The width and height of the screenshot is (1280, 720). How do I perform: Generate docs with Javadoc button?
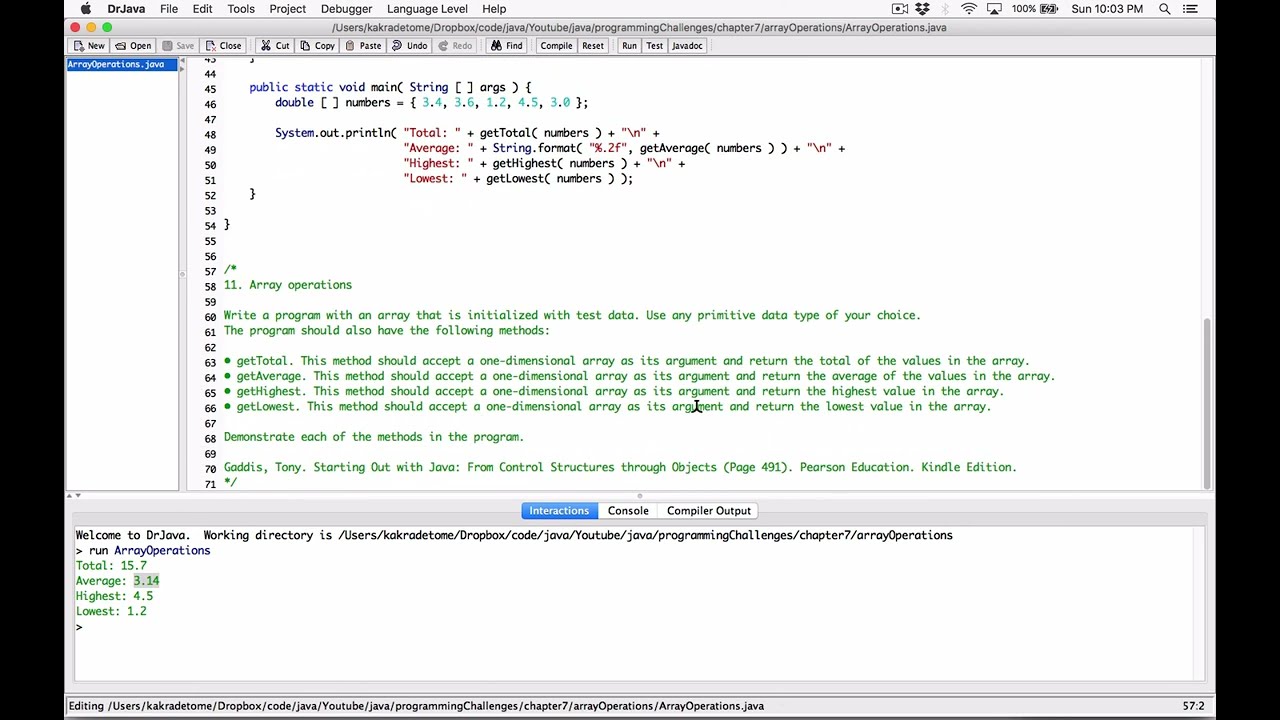(x=687, y=46)
